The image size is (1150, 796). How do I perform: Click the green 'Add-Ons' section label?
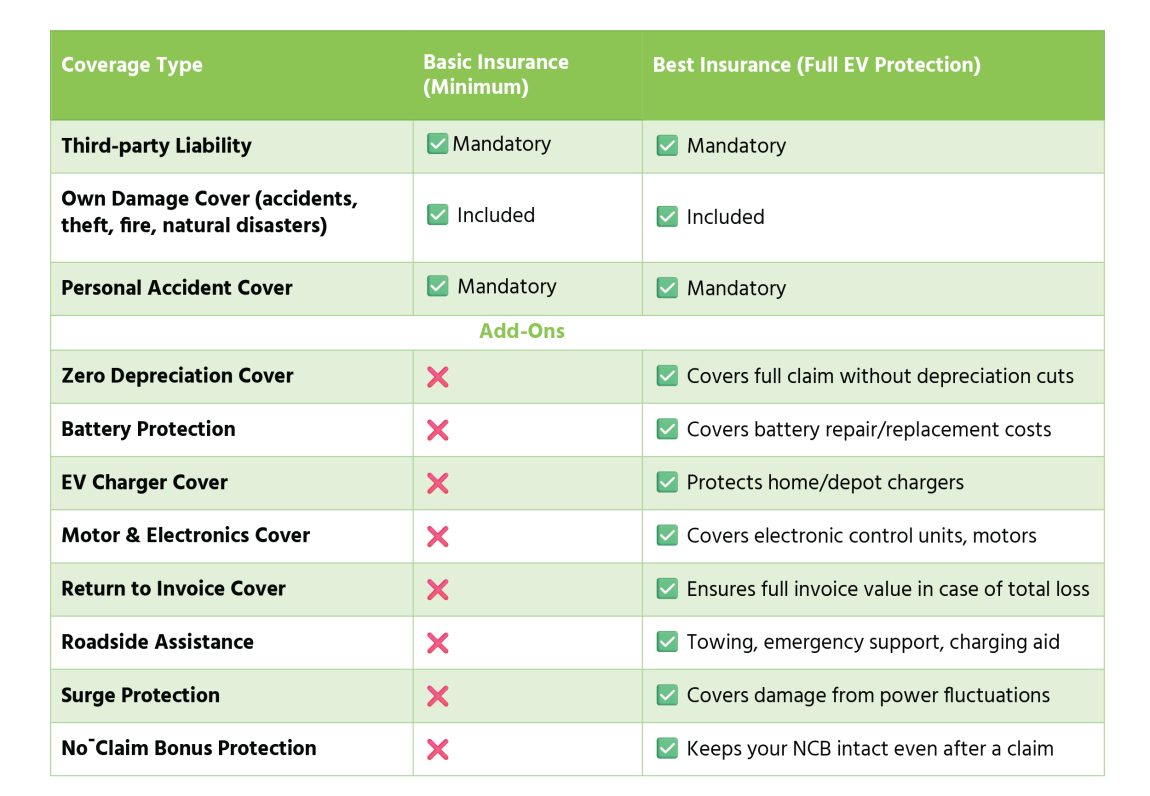click(x=522, y=331)
